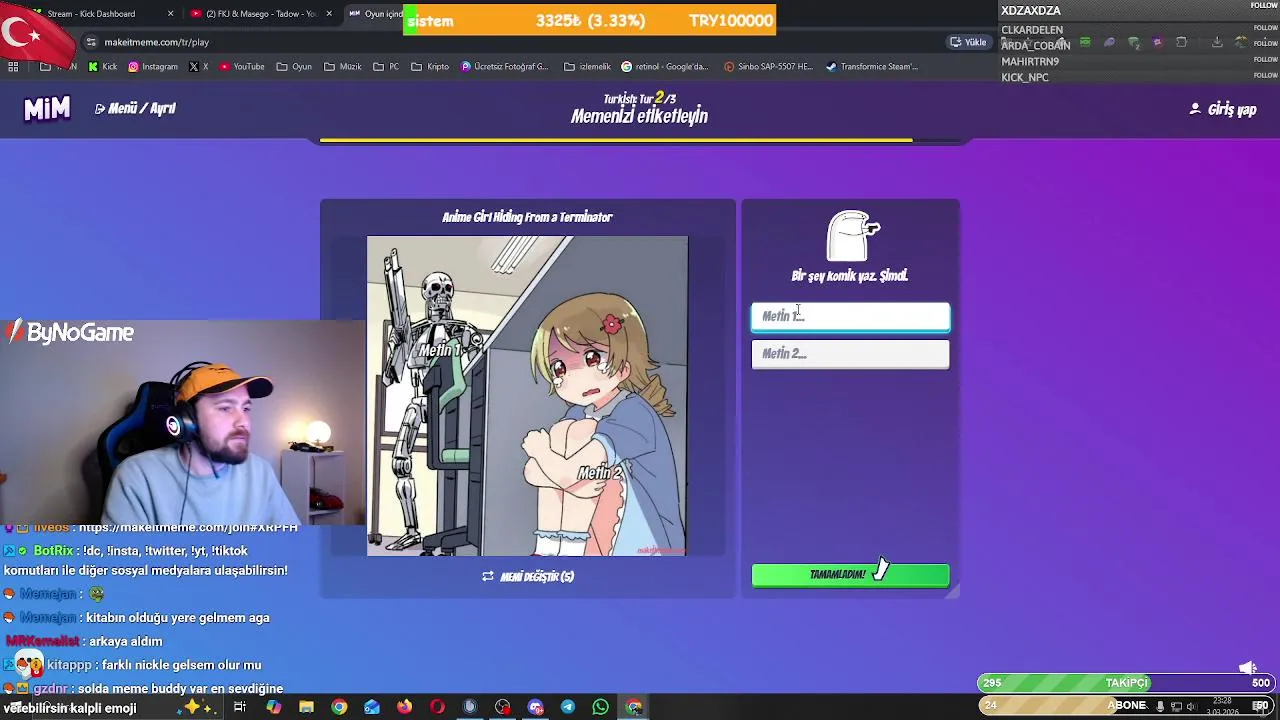Open the YouTube bookmark
The width and height of the screenshot is (1280, 720).
coord(241,67)
